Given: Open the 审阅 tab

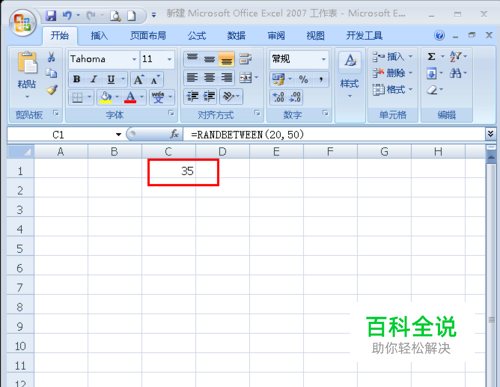Looking at the screenshot, I should 276,35.
